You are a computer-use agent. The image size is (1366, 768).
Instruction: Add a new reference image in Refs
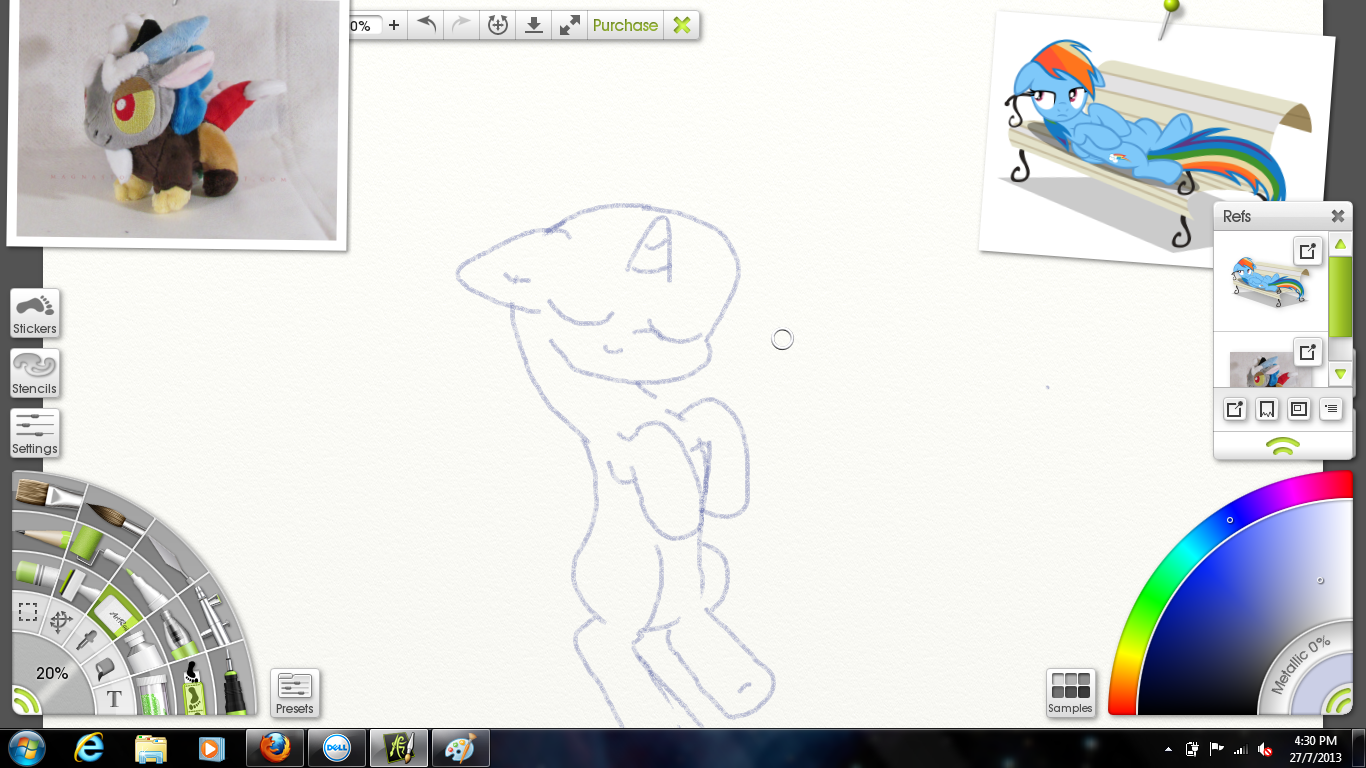tap(1235, 409)
